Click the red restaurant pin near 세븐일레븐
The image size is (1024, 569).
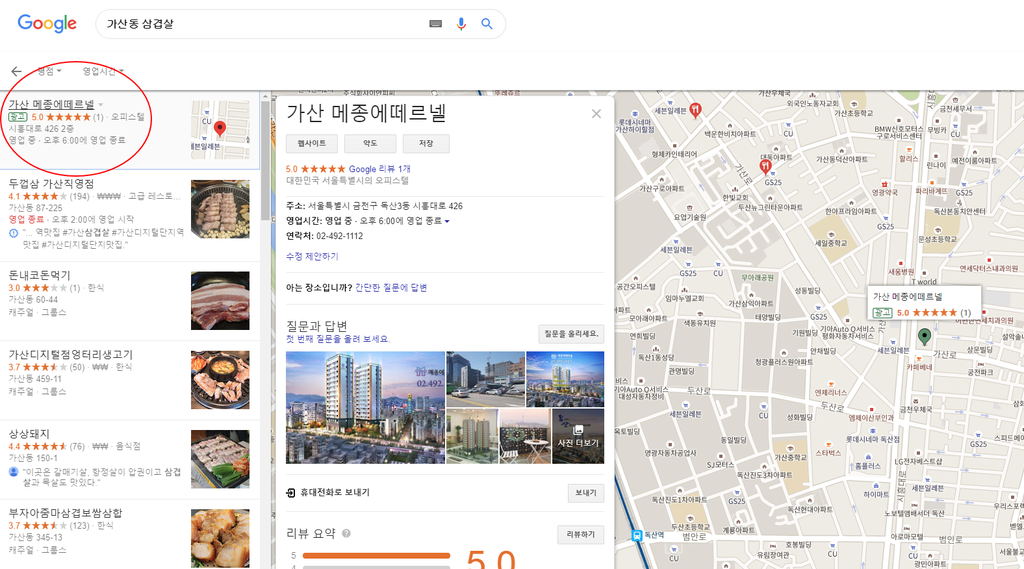(x=696, y=110)
